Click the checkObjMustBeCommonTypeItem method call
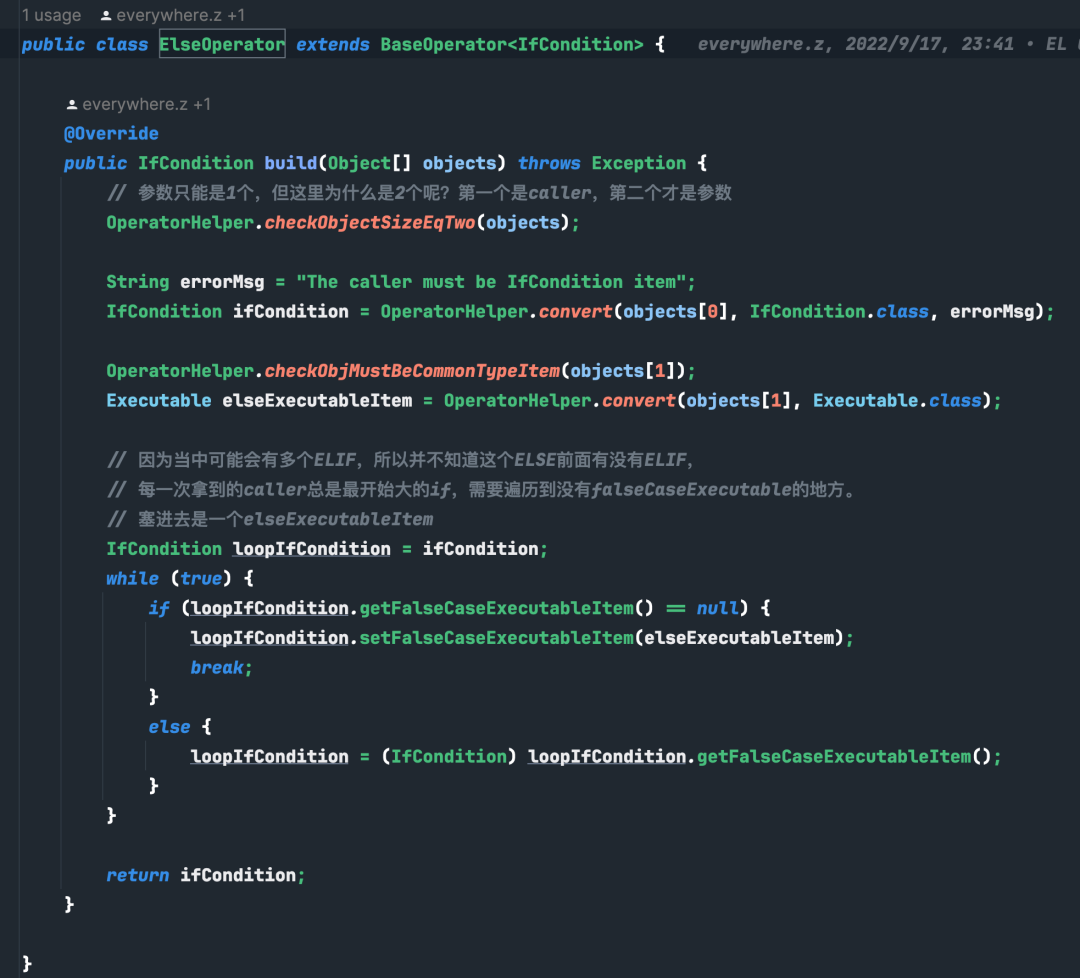This screenshot has width=1080, height=978. 412,371
